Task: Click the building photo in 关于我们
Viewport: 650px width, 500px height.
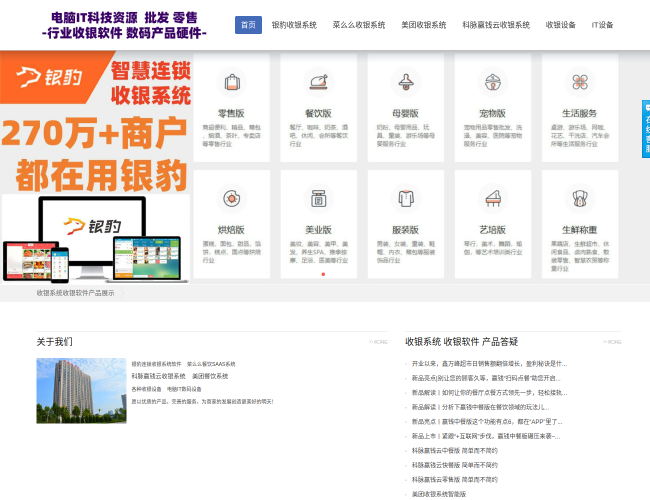Action: [81, 391]
